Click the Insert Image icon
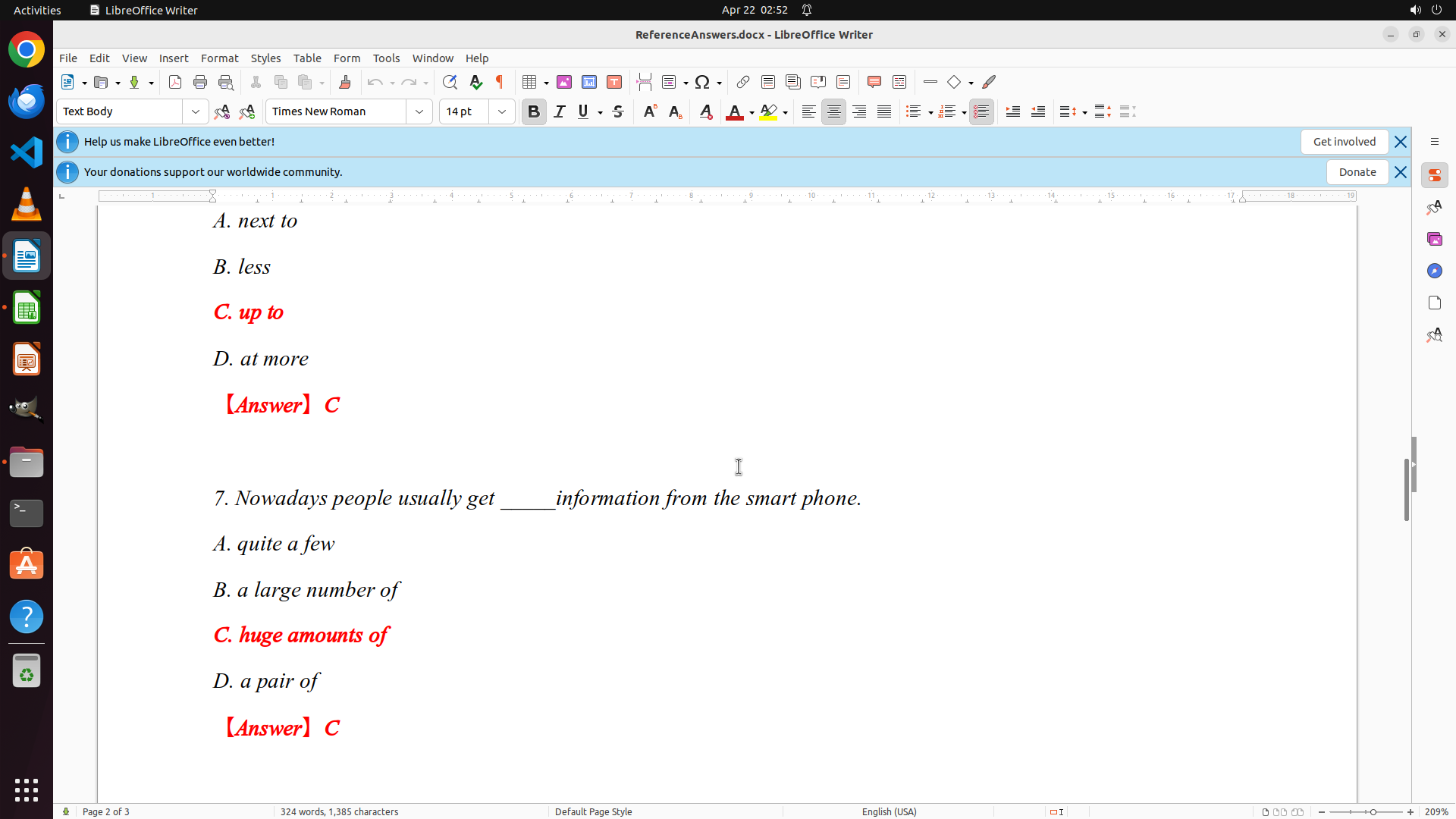 click(564, 82)
